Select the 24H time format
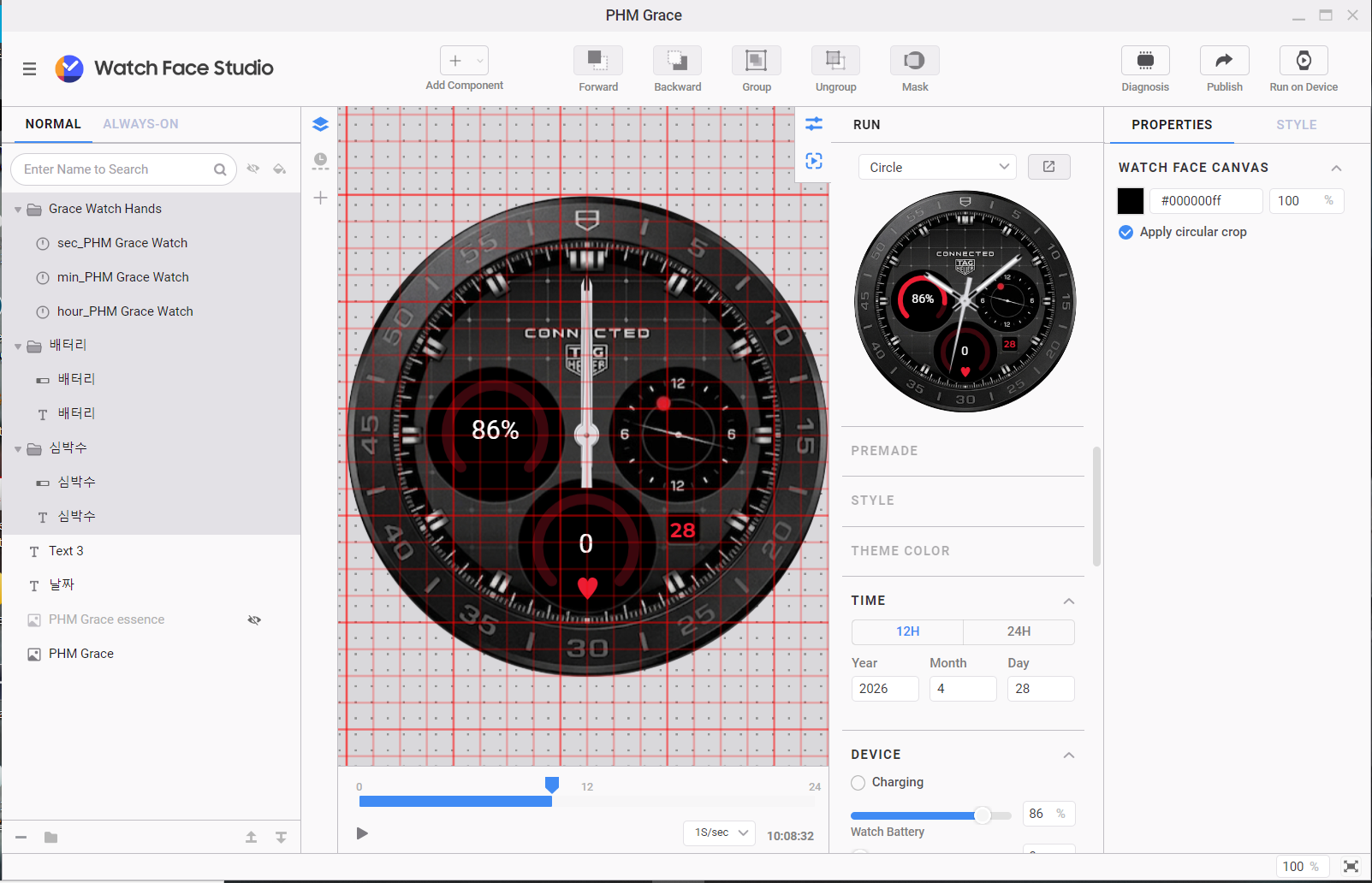This screenshot has height=883, width=1372. tap(1019, 631)
